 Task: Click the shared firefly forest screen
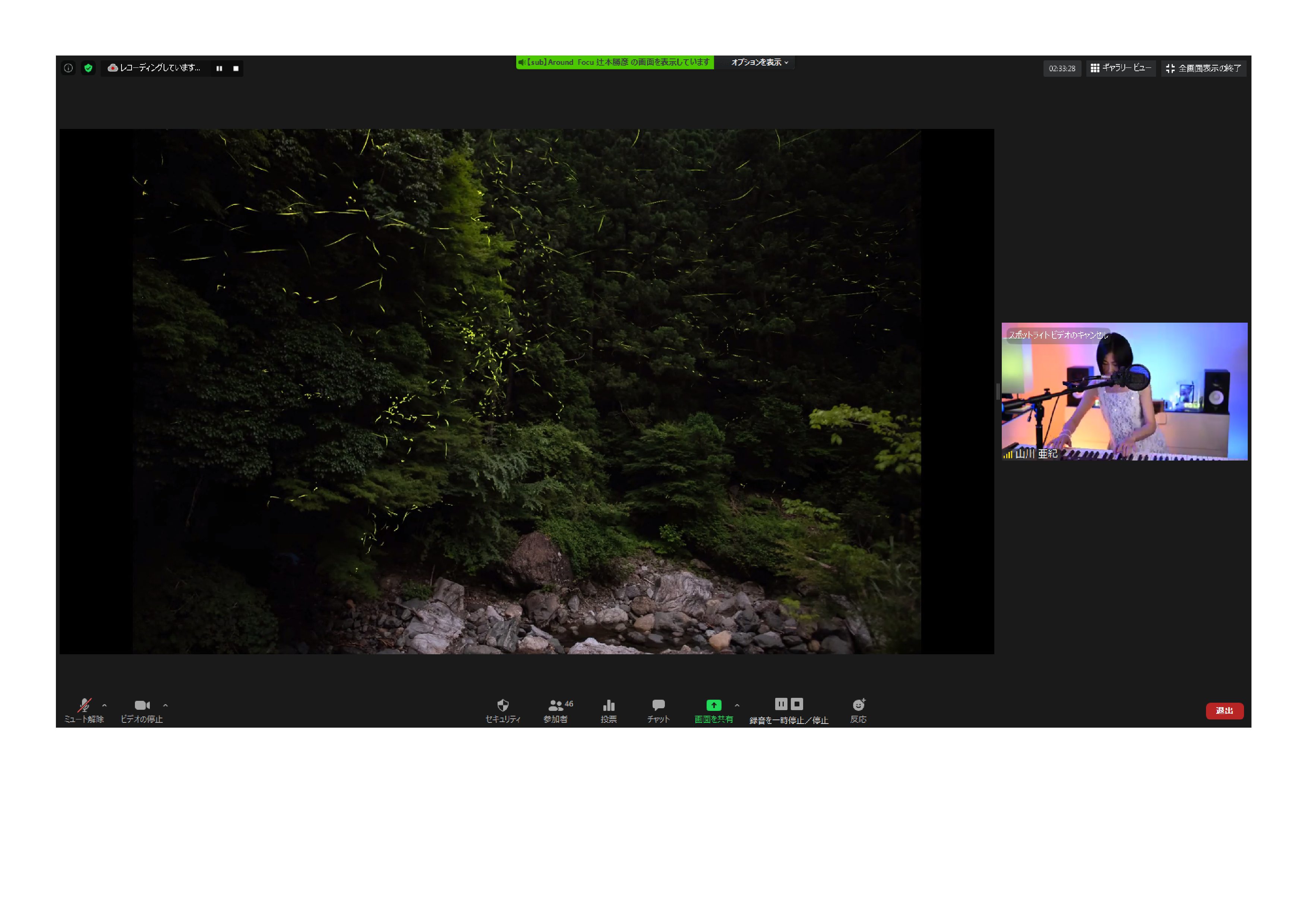(x=527, y=392)
